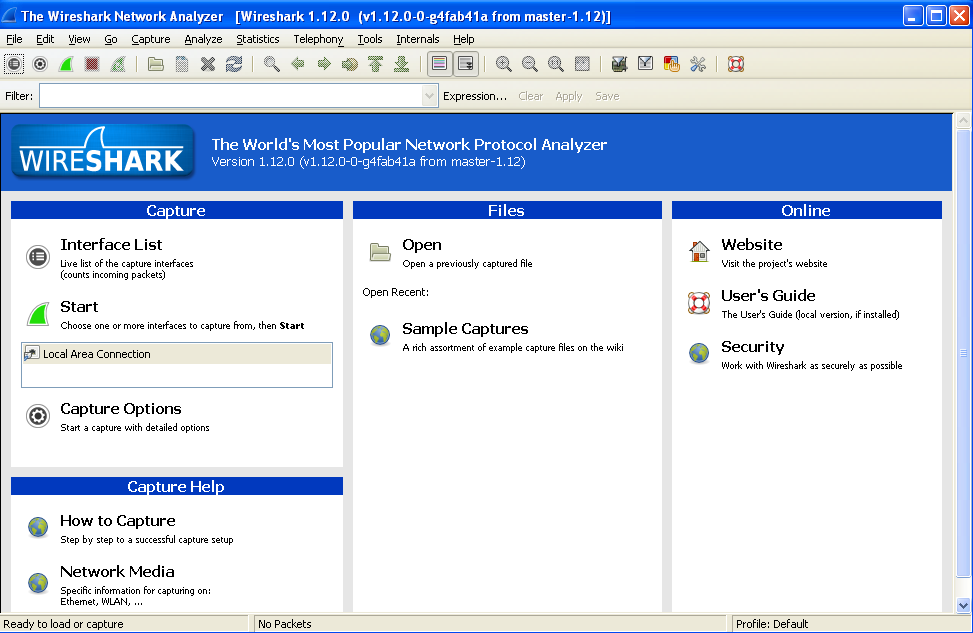Open the Sample Captures wiki link
The width and height of the screenshot is (973, 633).
pyautogui.click(x=465, y=329)
